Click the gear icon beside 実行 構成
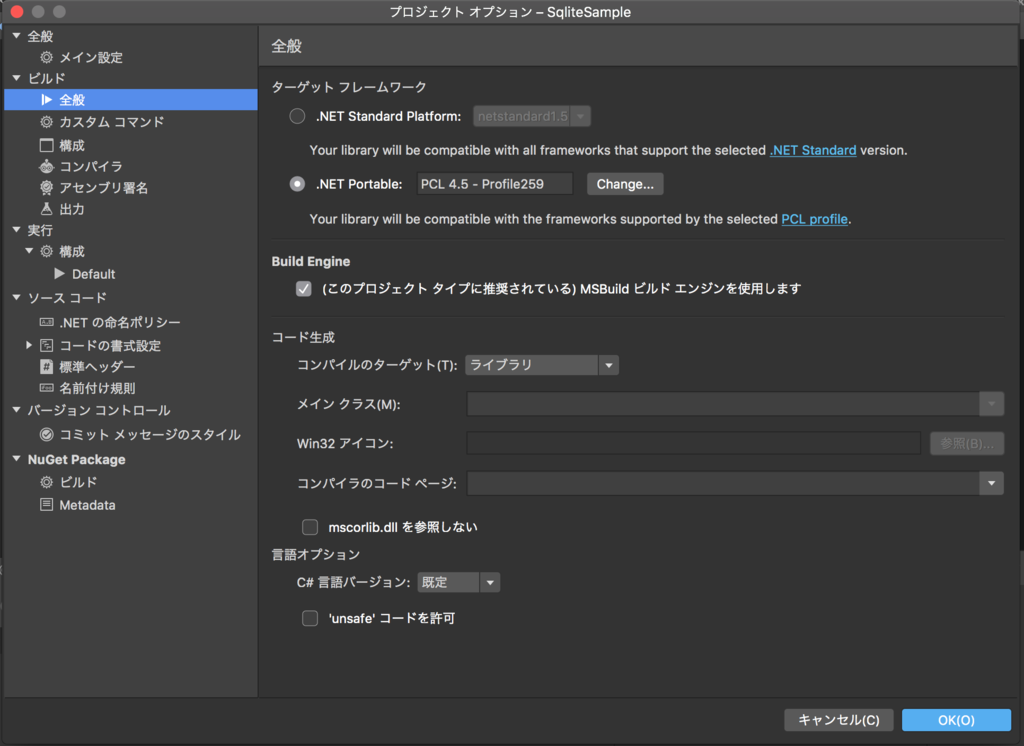 click(x=46, y=251)
